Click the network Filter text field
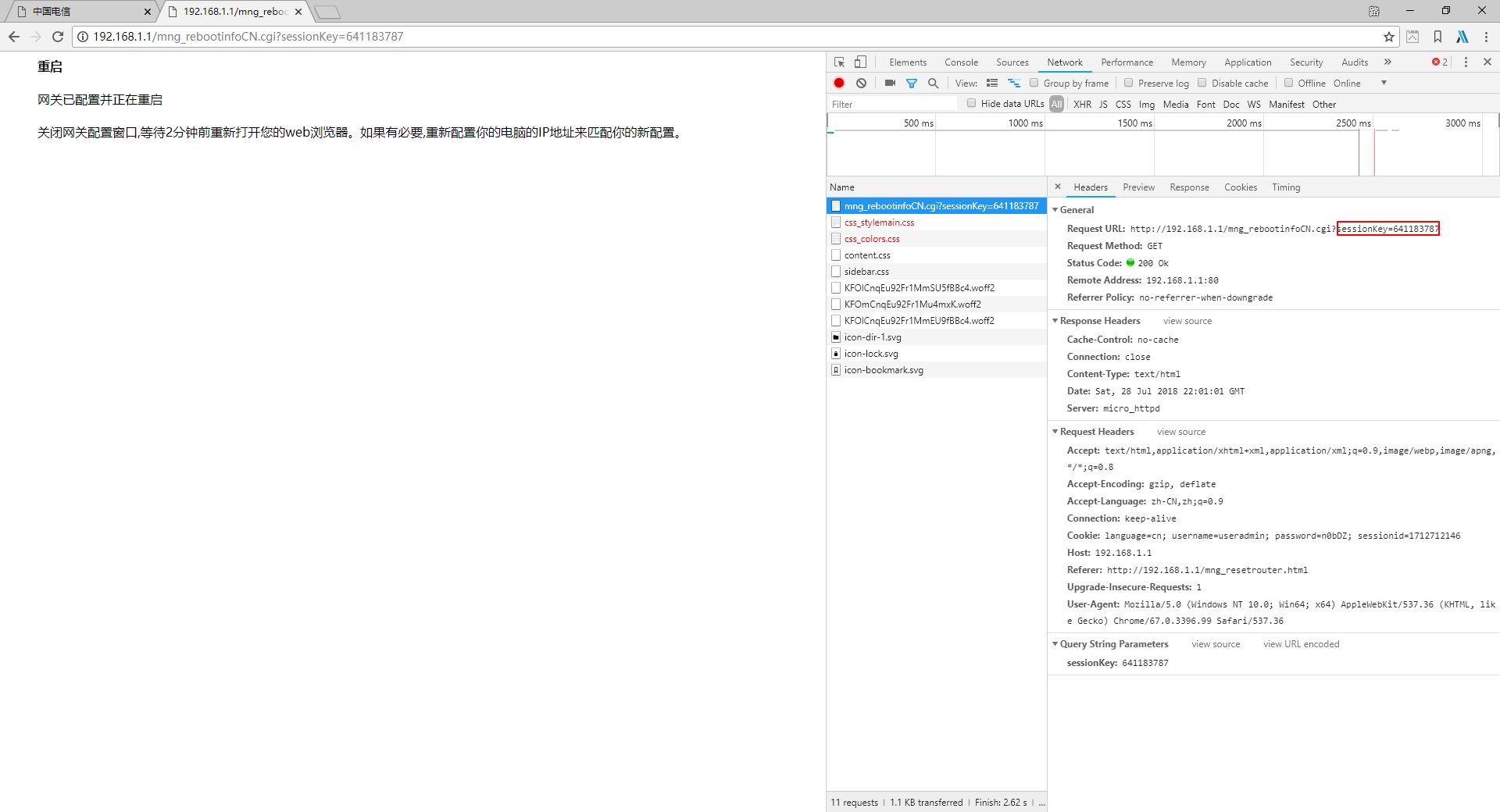The image size is (1500, 812). [892, 105]
